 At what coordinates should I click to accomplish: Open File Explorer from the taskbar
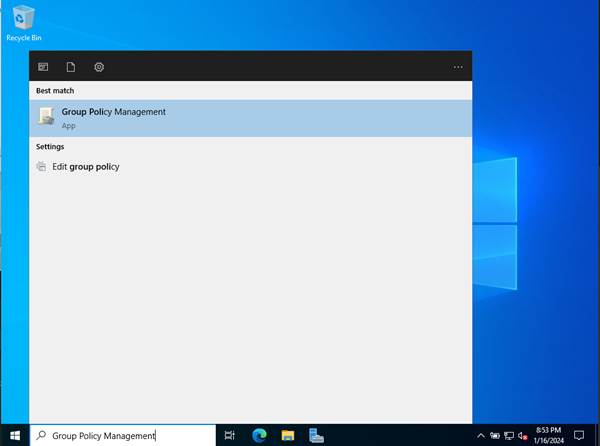(288, 435)
